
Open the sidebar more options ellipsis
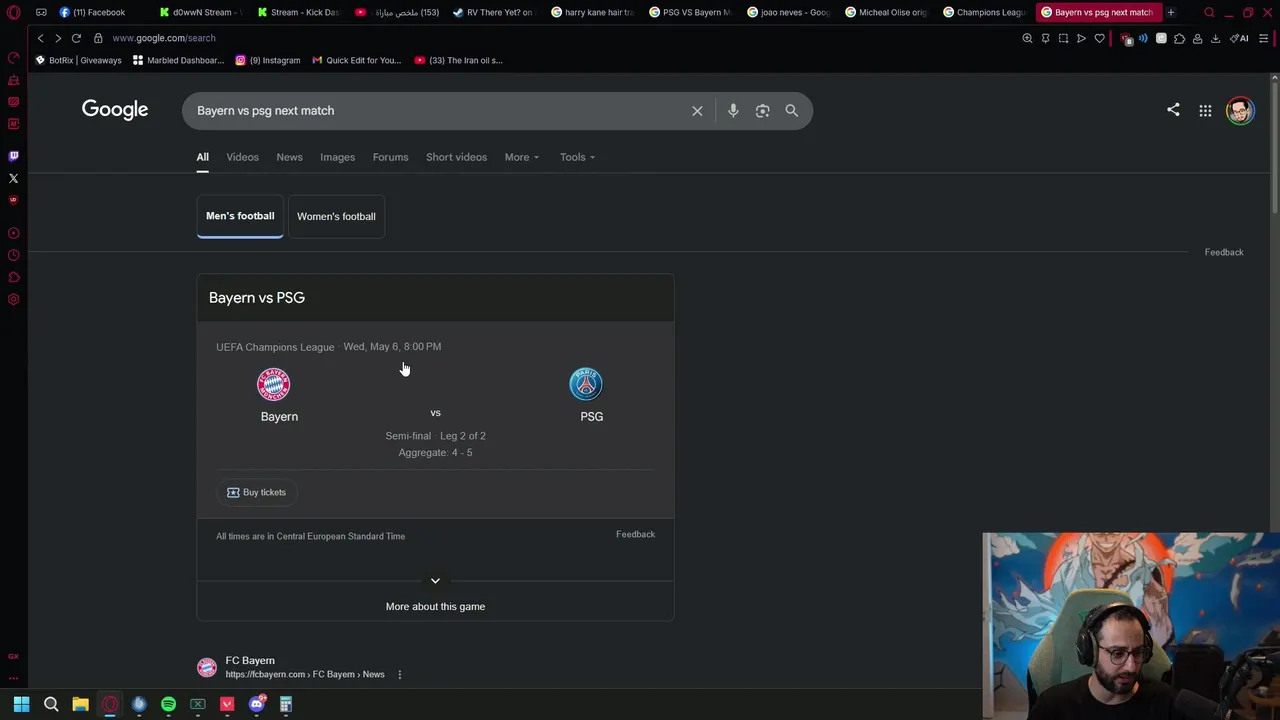tap(13, 677)
